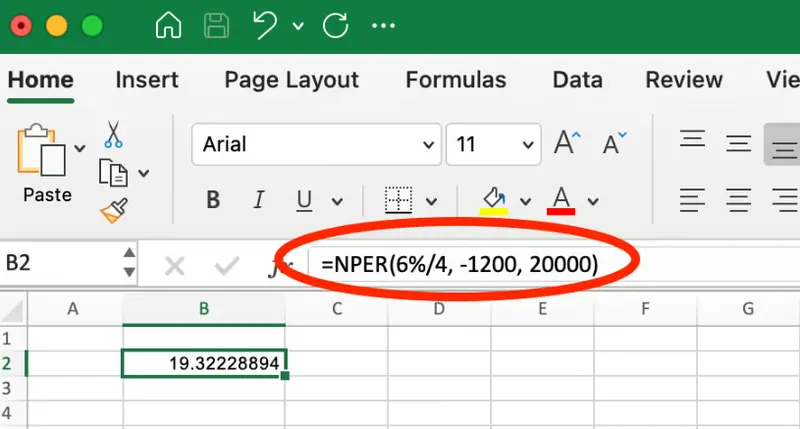Viewport: 800px width, 429px height.
Task: Toggle Bold formatting
Action: pyautogui.click(x=213, y=200)
